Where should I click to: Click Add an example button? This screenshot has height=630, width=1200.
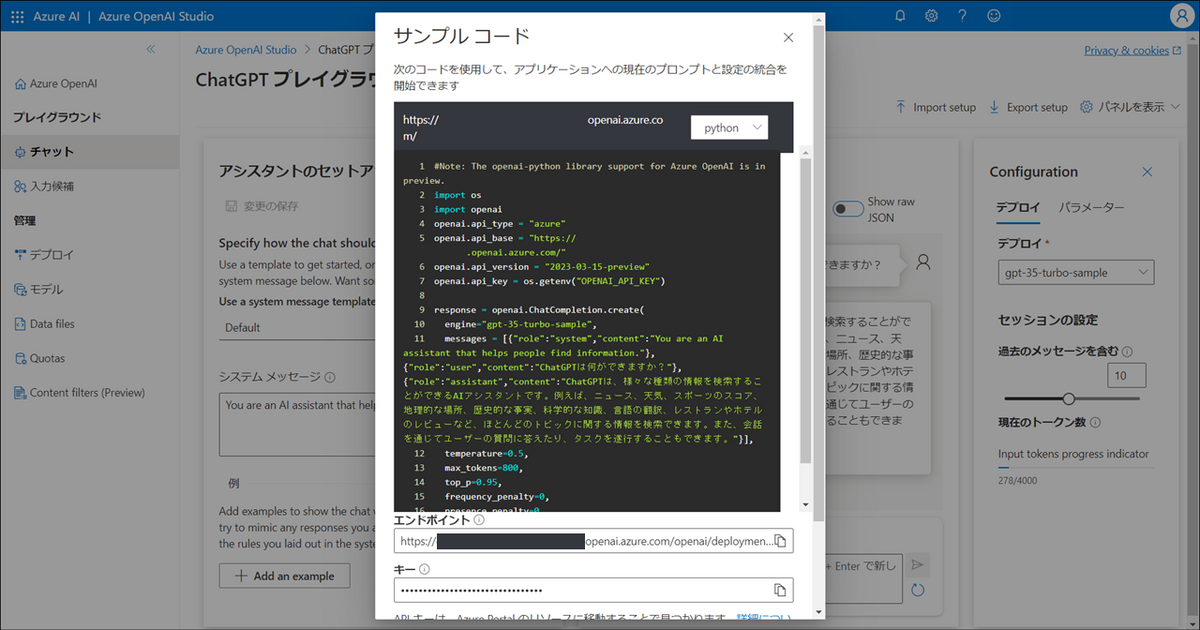pos(284,576)
